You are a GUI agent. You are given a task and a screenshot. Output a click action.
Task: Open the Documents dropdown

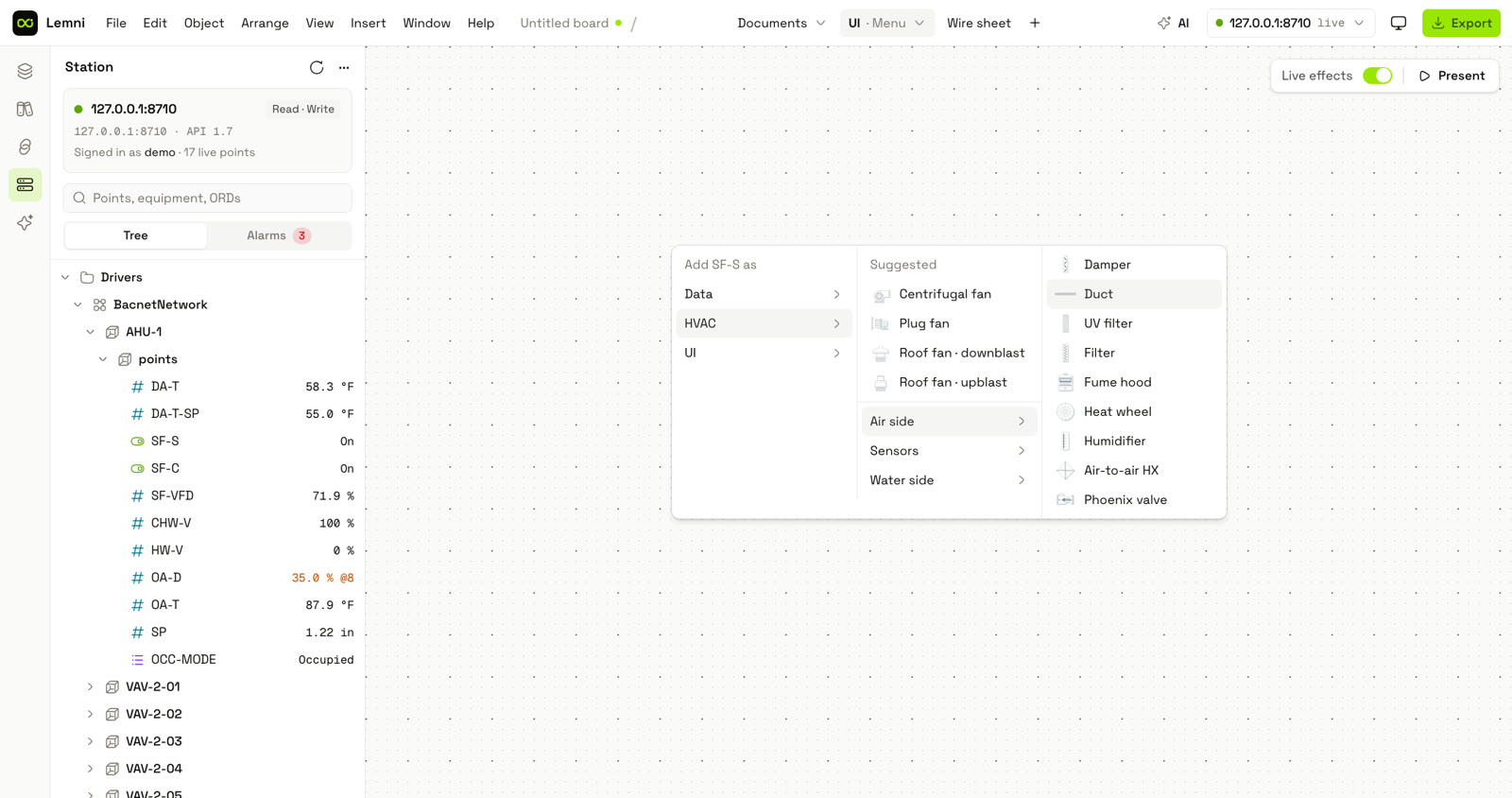coord(782,23)
